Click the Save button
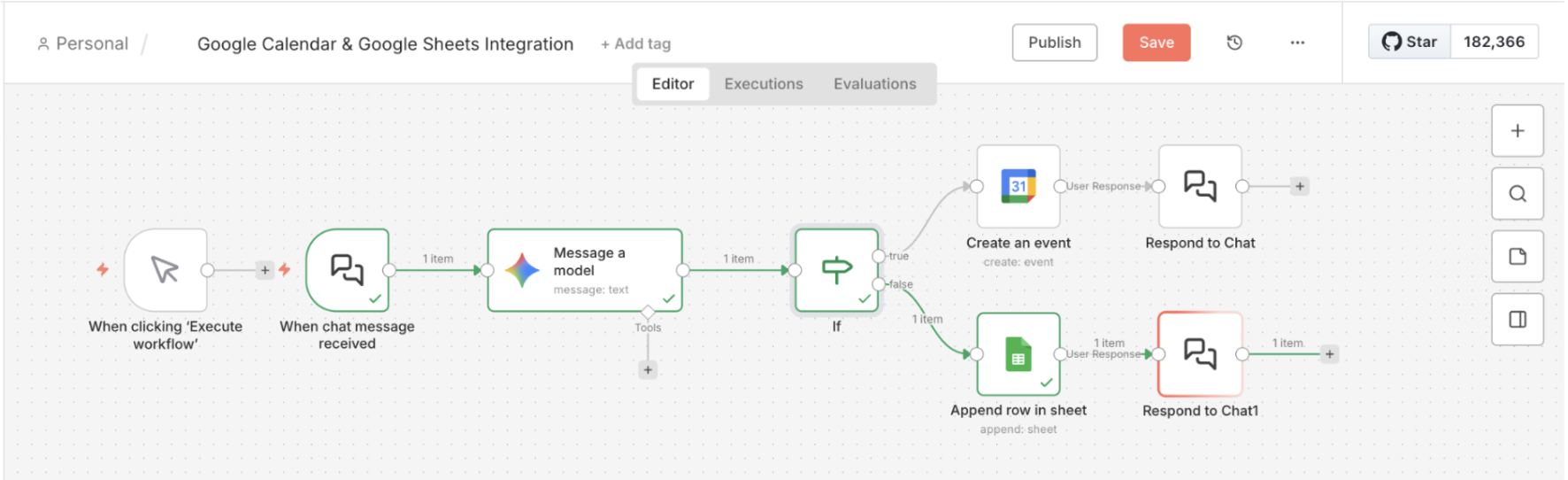Screen dimensions: 1568x480 tap(1157, 43)
